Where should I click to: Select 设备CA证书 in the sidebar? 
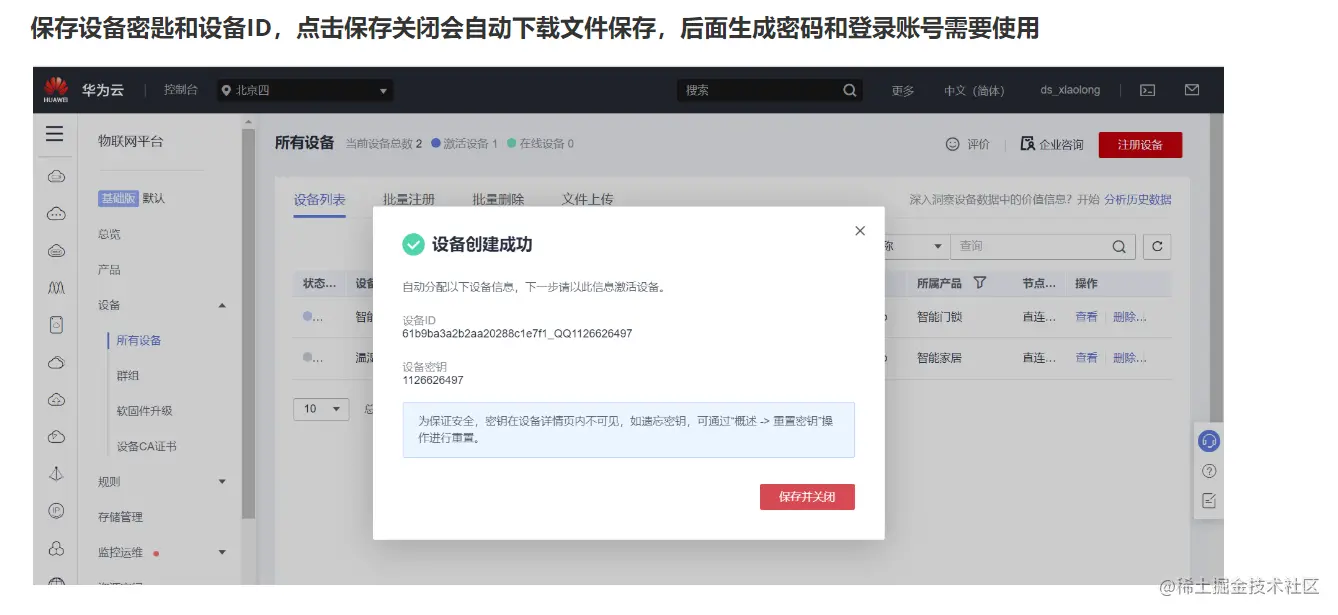146,447
